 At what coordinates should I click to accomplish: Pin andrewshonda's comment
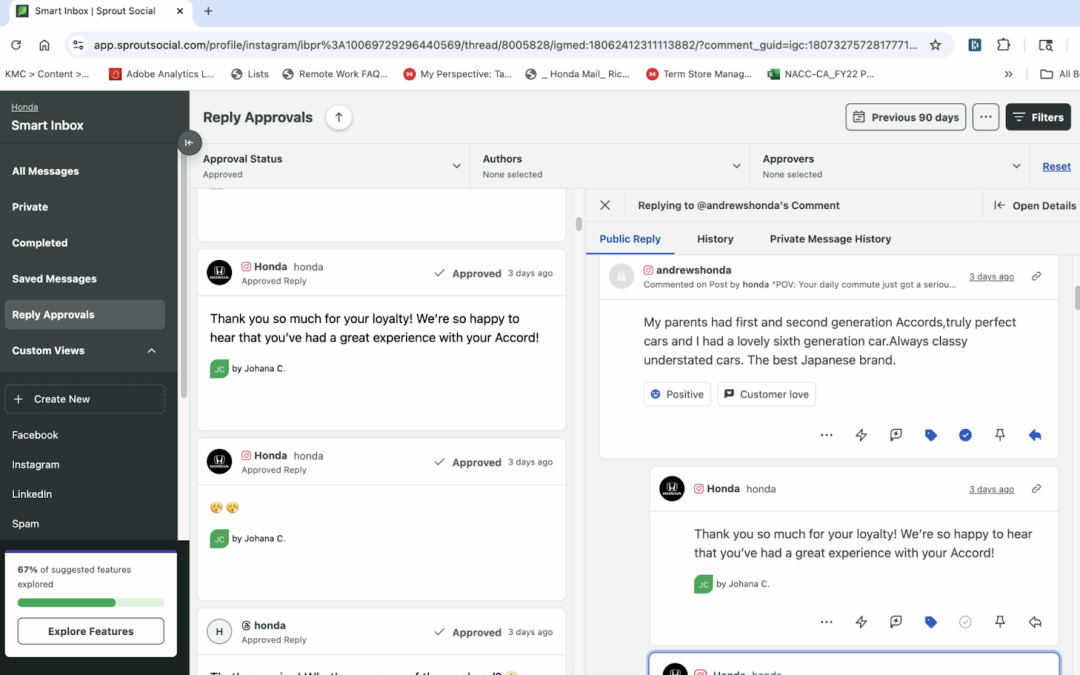click(x=999, y=435)
